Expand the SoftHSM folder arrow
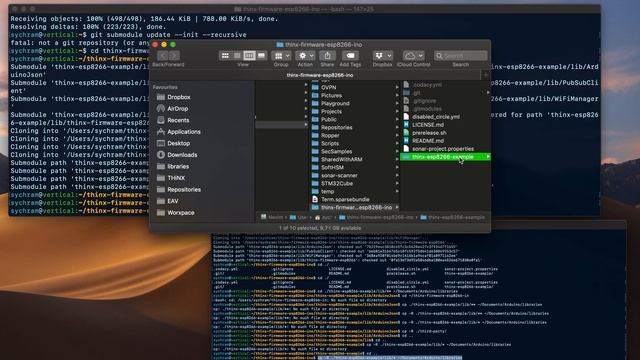The image size is (640, 360). pos(397,167)
